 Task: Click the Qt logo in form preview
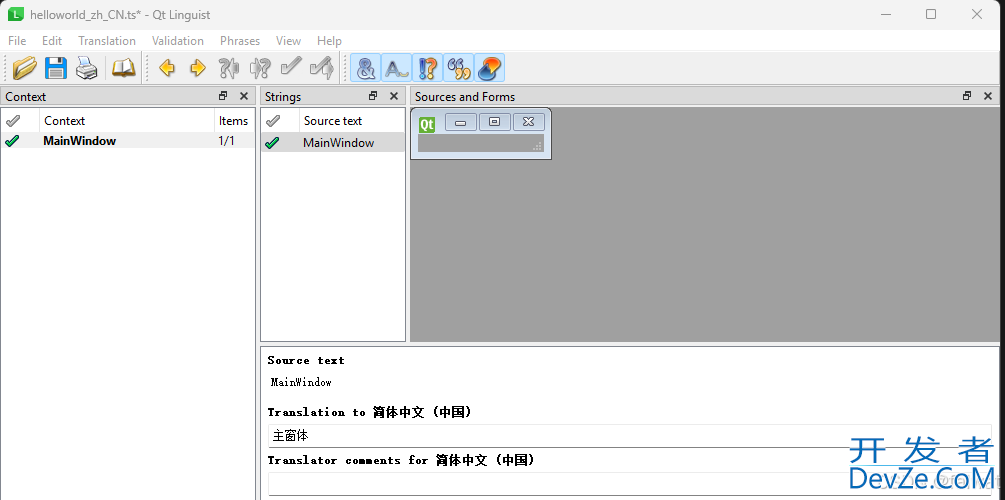[427, 124]
